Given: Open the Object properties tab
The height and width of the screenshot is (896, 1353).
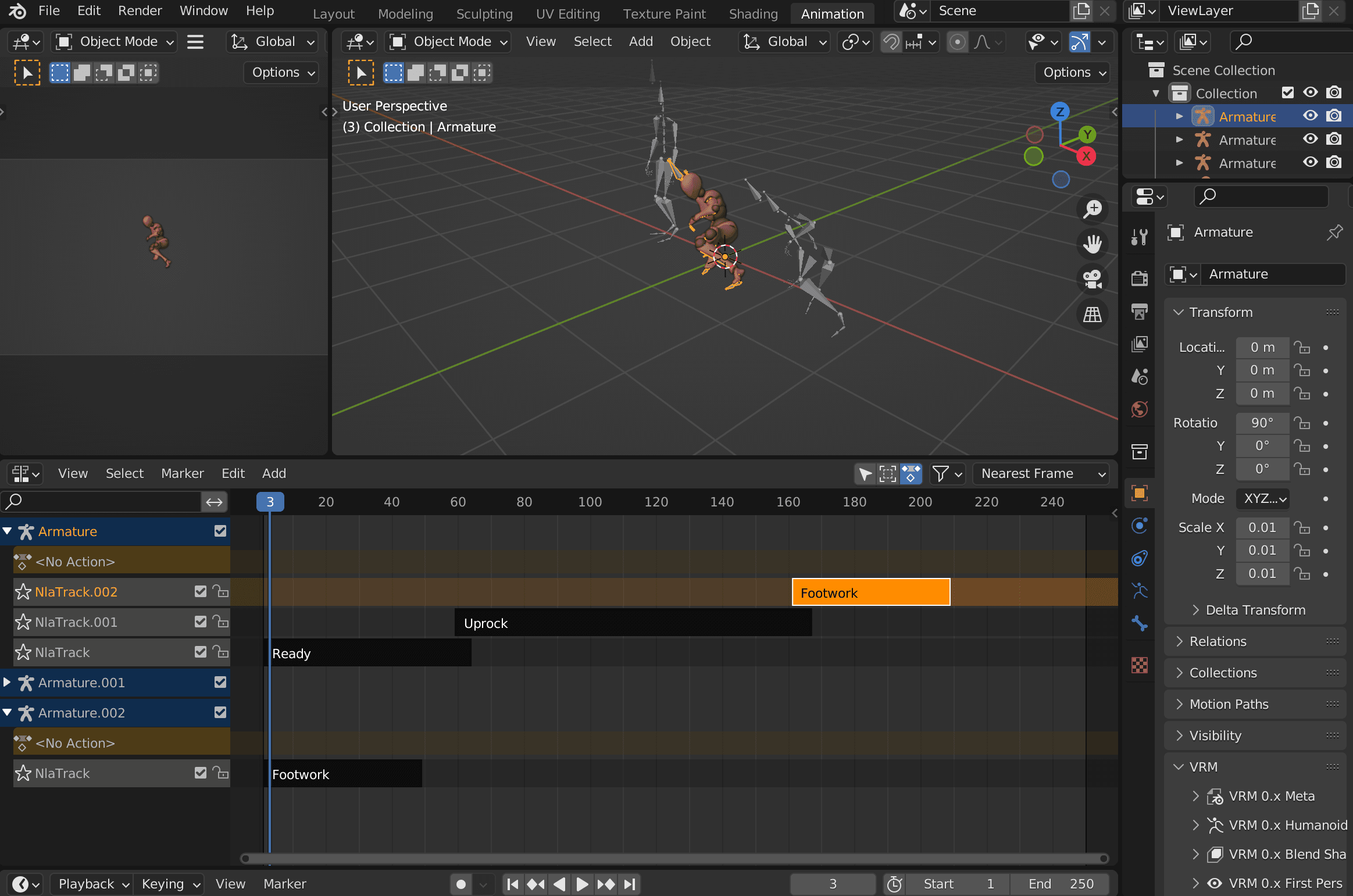Looking at the screenshot, I should pyautogui.click(x=1140, y=493).
